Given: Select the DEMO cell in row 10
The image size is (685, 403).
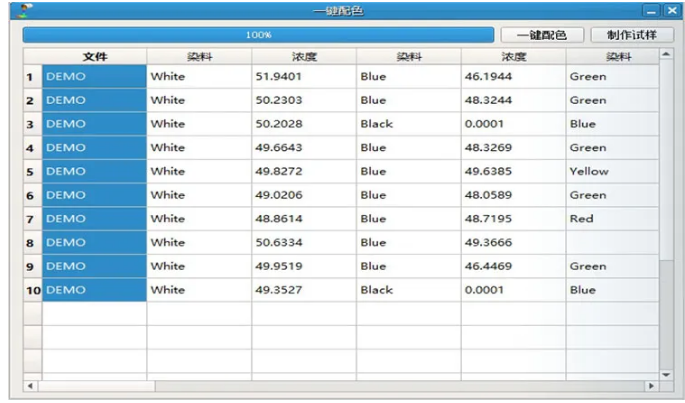Looking at the screenshot, I should point(94,290).
